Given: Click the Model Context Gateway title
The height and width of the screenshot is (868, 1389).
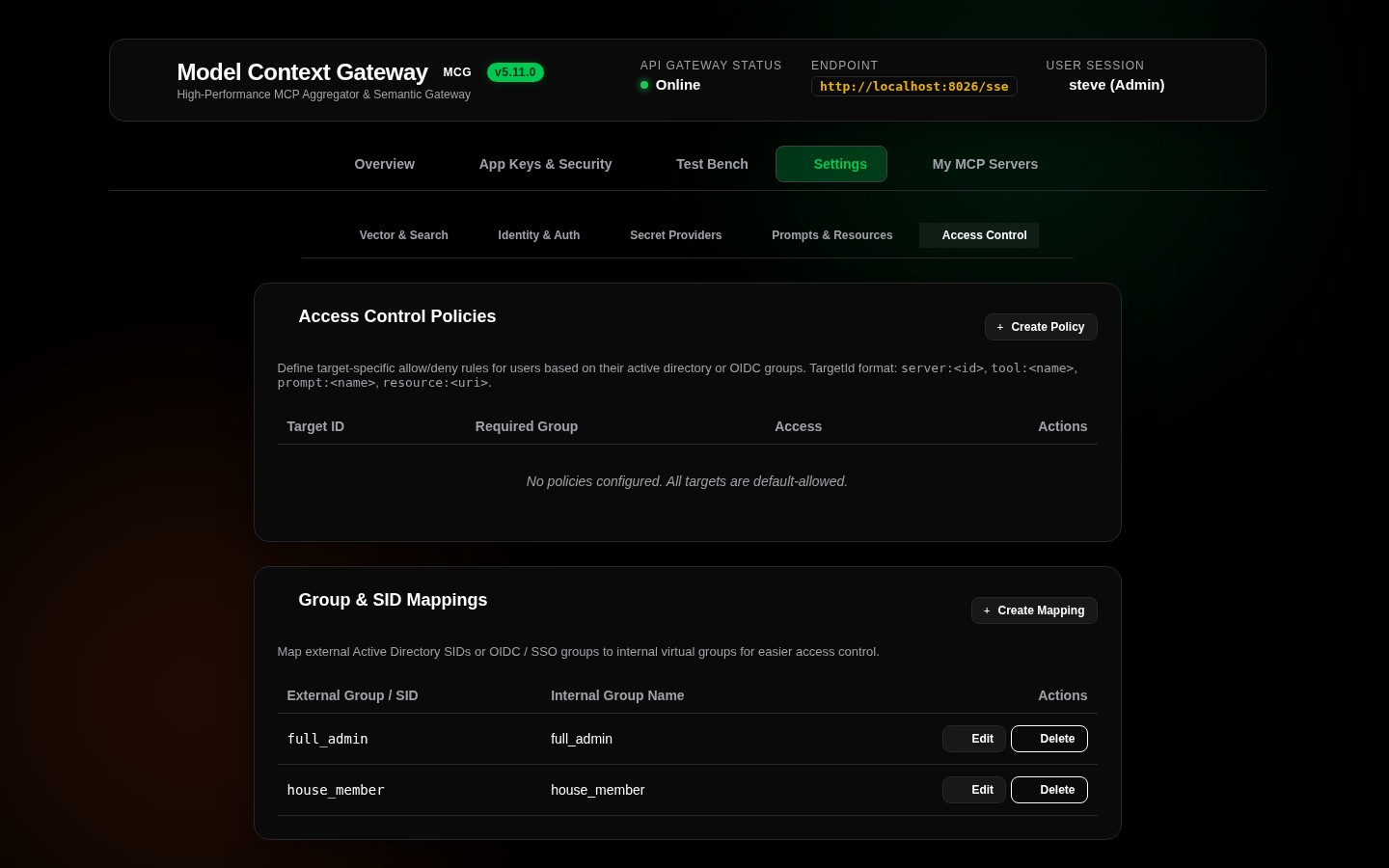Looking at the screenshot, I should 302,72.
